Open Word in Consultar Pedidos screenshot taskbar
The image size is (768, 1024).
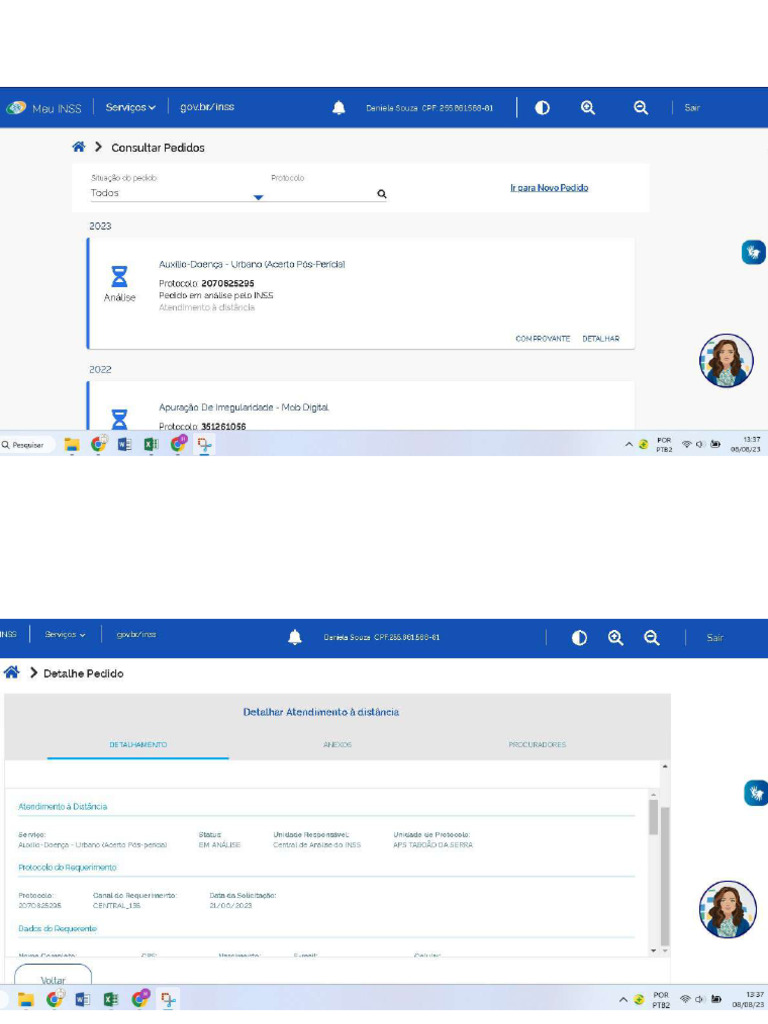[124, 445]
